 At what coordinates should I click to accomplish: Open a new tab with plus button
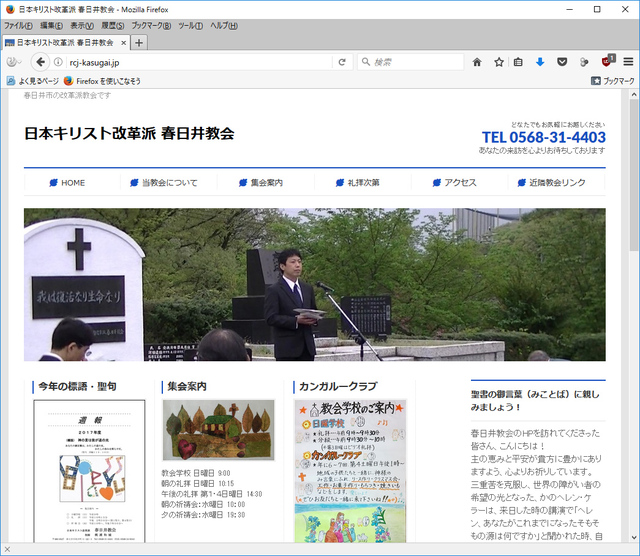pyautogui.click(x=139, y=42)
